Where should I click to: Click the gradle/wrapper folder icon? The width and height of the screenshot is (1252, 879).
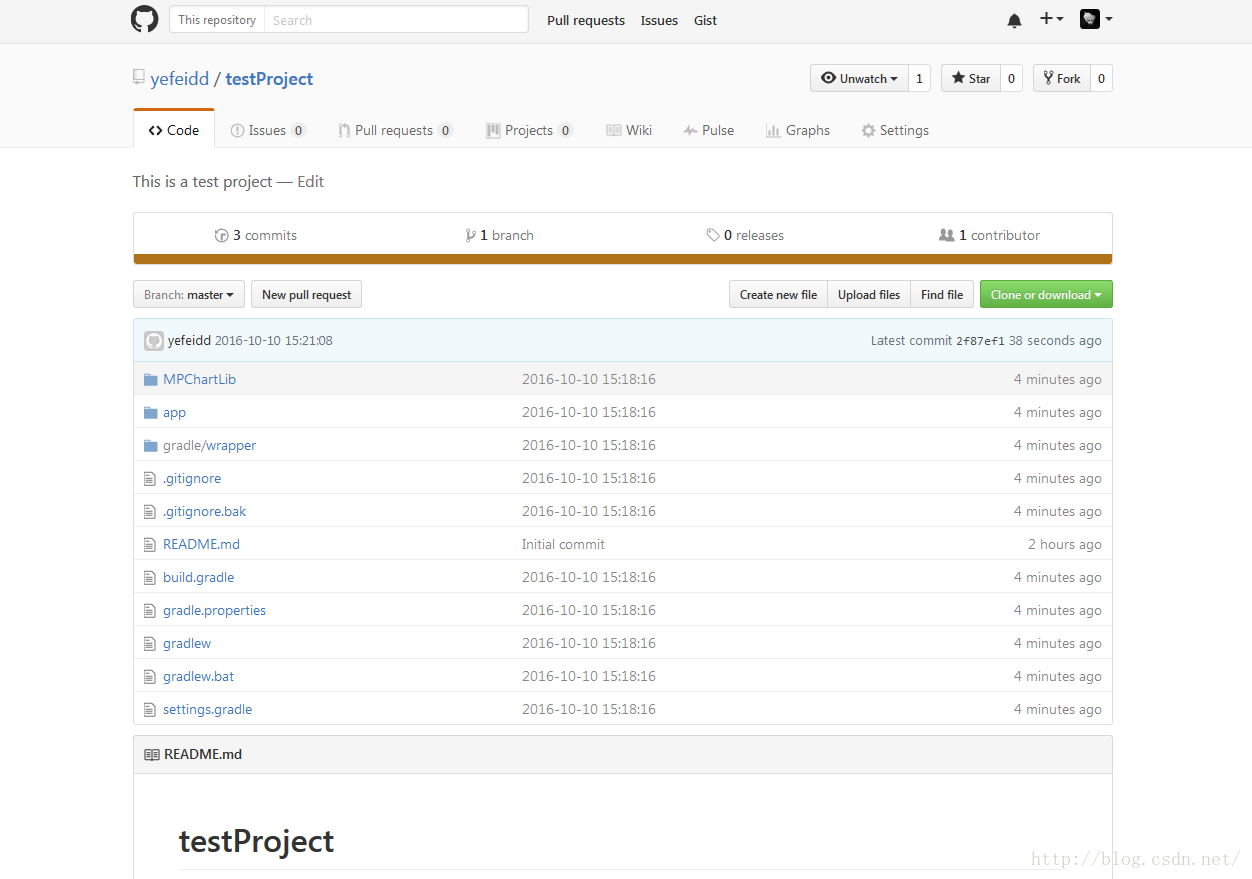click(x=151, y=445)
